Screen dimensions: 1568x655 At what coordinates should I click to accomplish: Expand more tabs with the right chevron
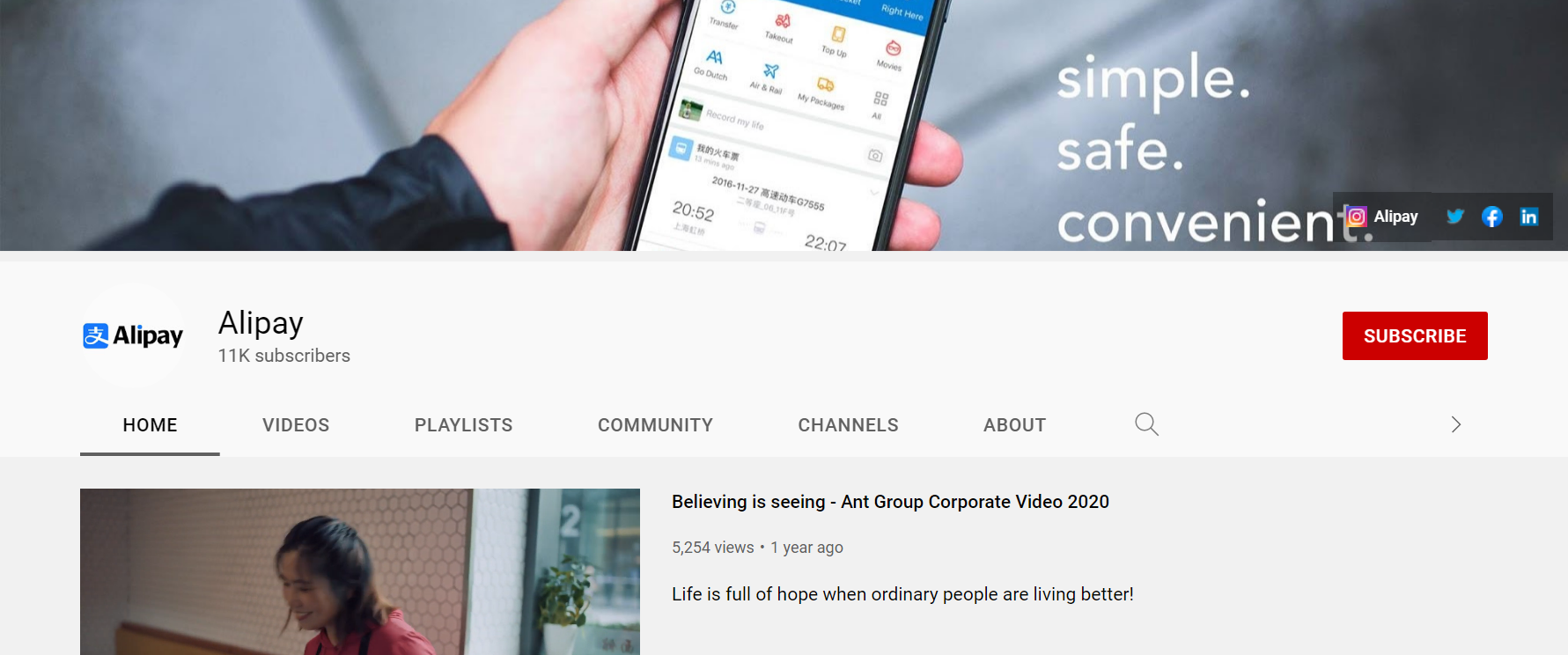(x=1456, y=424)
